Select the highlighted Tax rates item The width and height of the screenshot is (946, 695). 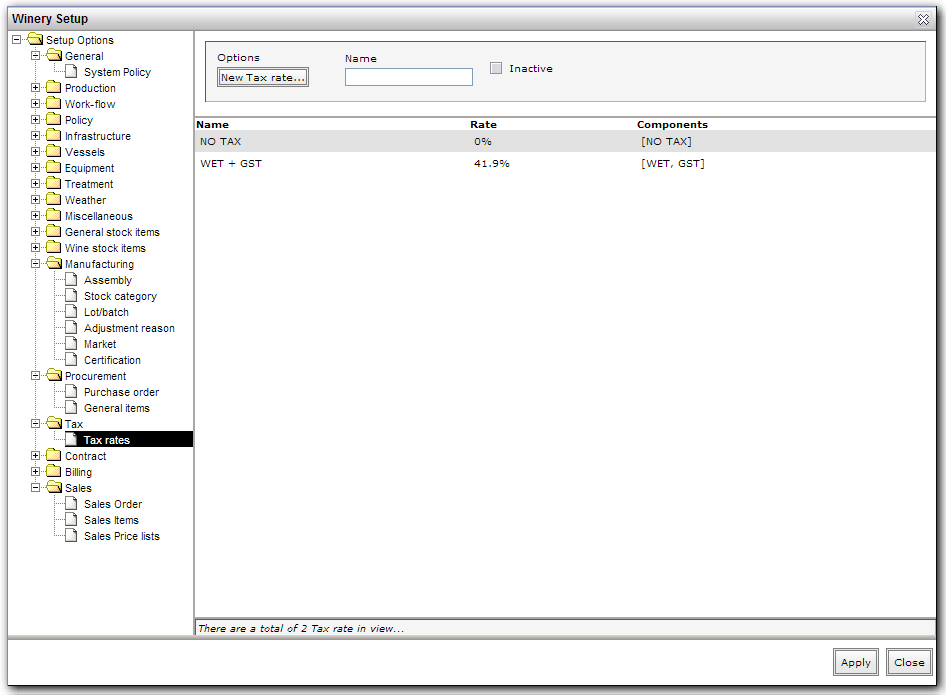tap(107, 440)
